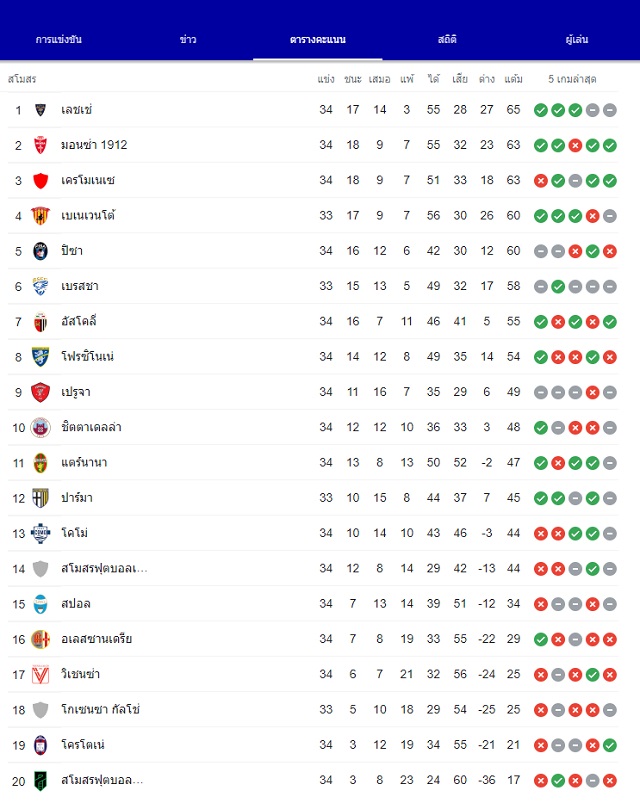This screenshot has width=640, height=803.
Task: Click the แต้ม column header
Action: (x=513, y=79)
